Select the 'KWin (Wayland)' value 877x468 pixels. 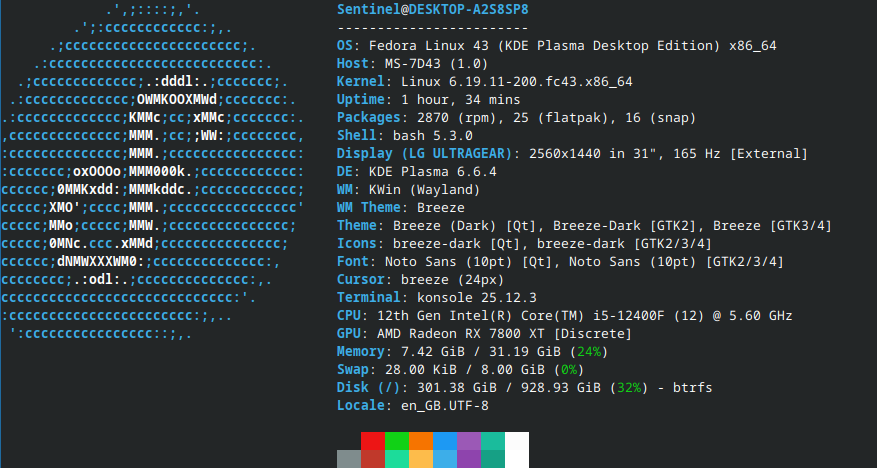pos(425,190)
